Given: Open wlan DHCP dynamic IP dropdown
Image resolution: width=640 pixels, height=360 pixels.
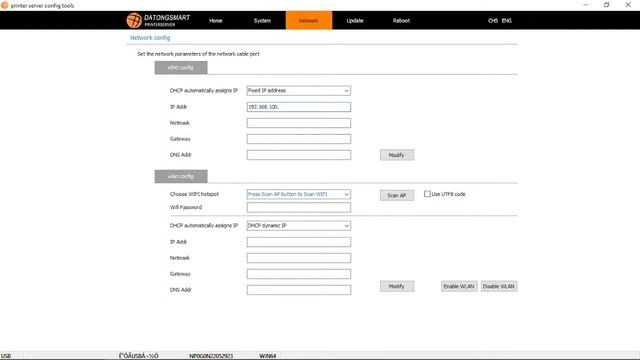Looking at the screenshot, I should pos(299,226).
